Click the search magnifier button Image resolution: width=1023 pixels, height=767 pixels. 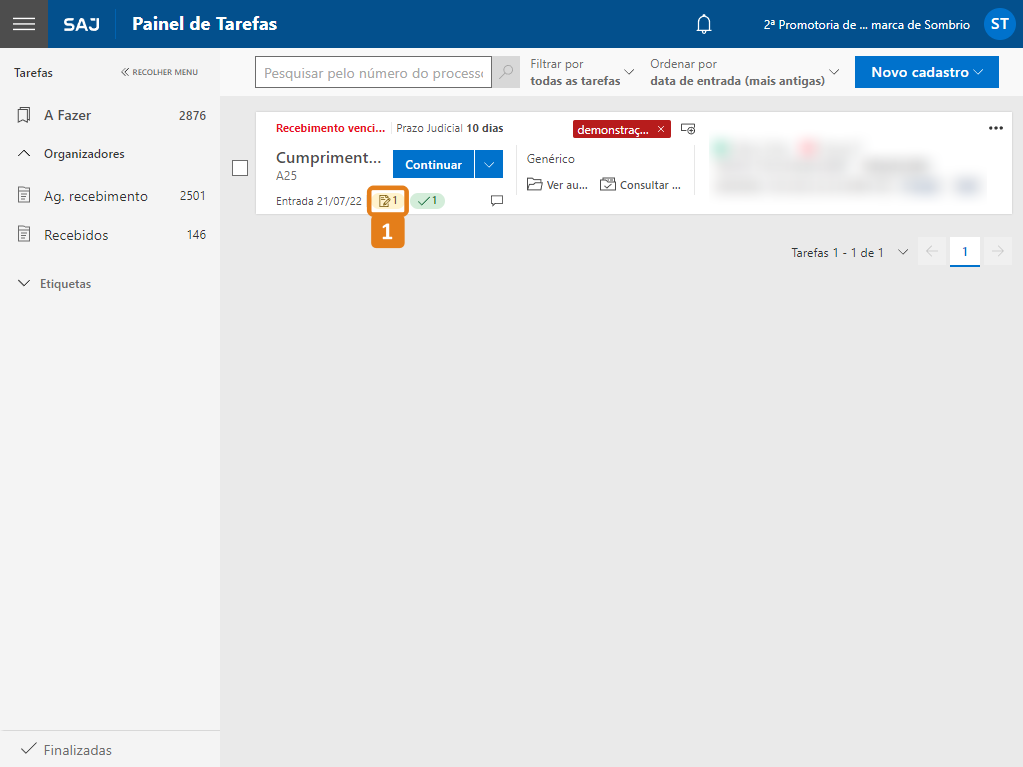507,73
